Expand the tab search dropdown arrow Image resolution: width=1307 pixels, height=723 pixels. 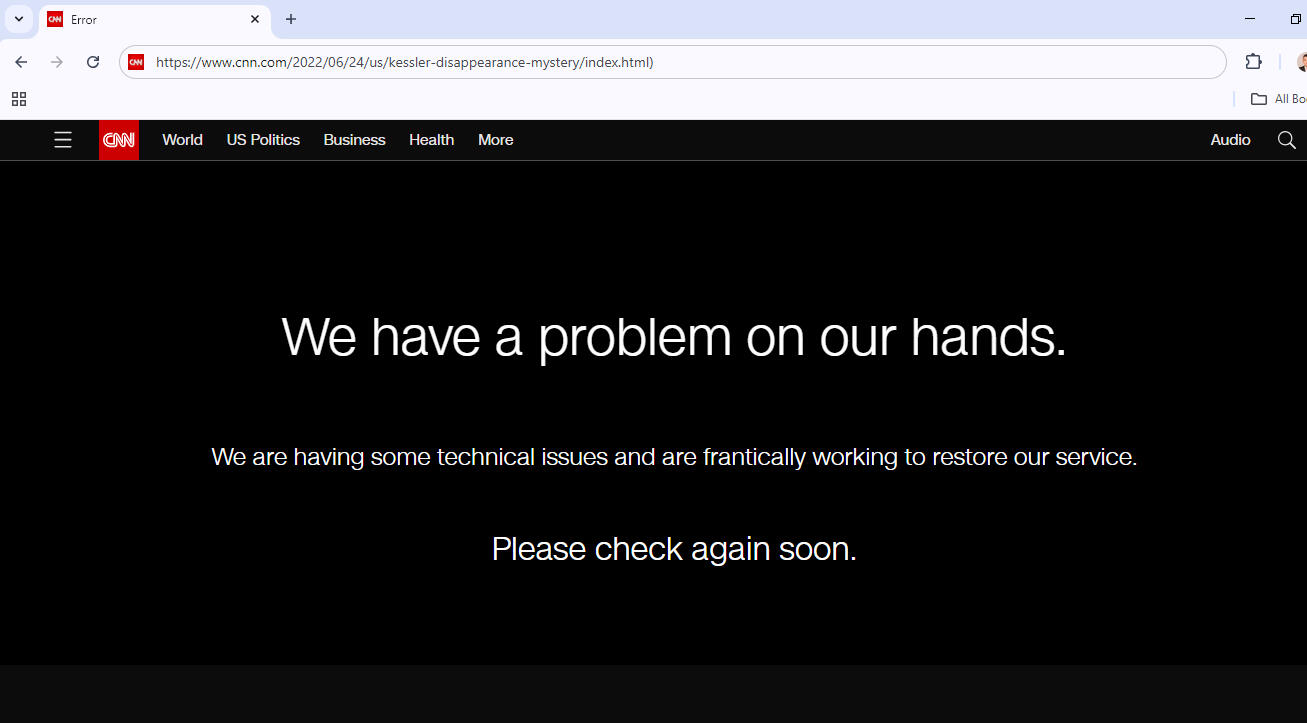pyautogui.click(x=18, y=19)
